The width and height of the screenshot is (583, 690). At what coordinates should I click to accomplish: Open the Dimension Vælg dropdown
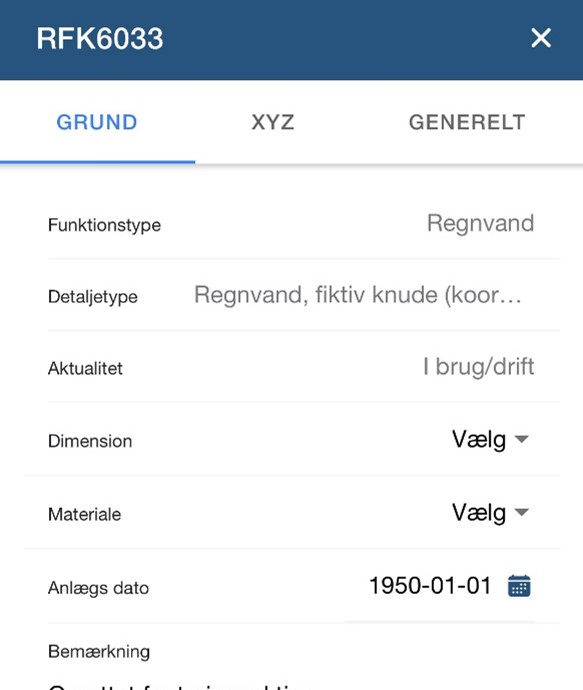click(491, 439)
